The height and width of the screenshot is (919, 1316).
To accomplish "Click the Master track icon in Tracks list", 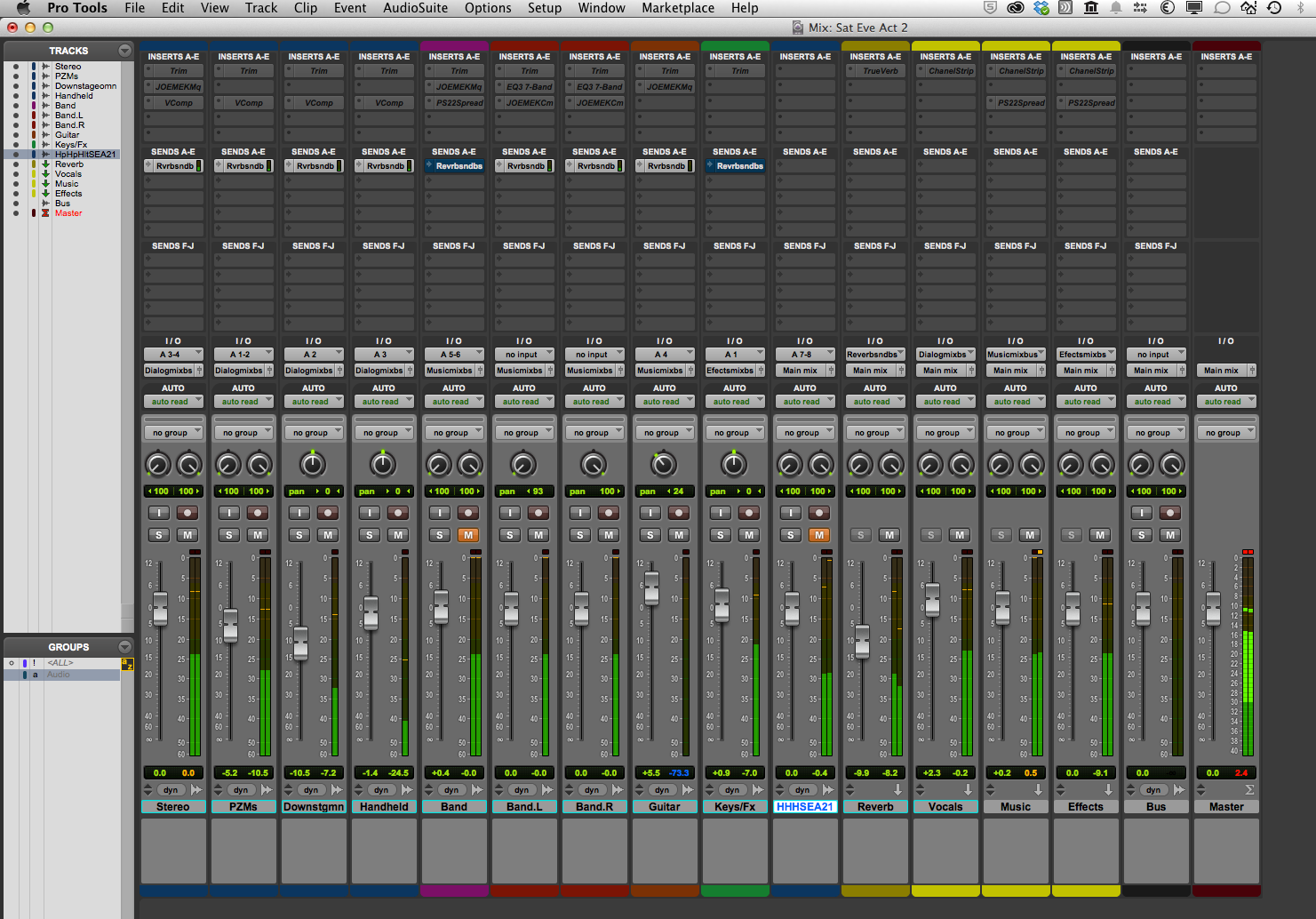I will (x=45, y=213).
